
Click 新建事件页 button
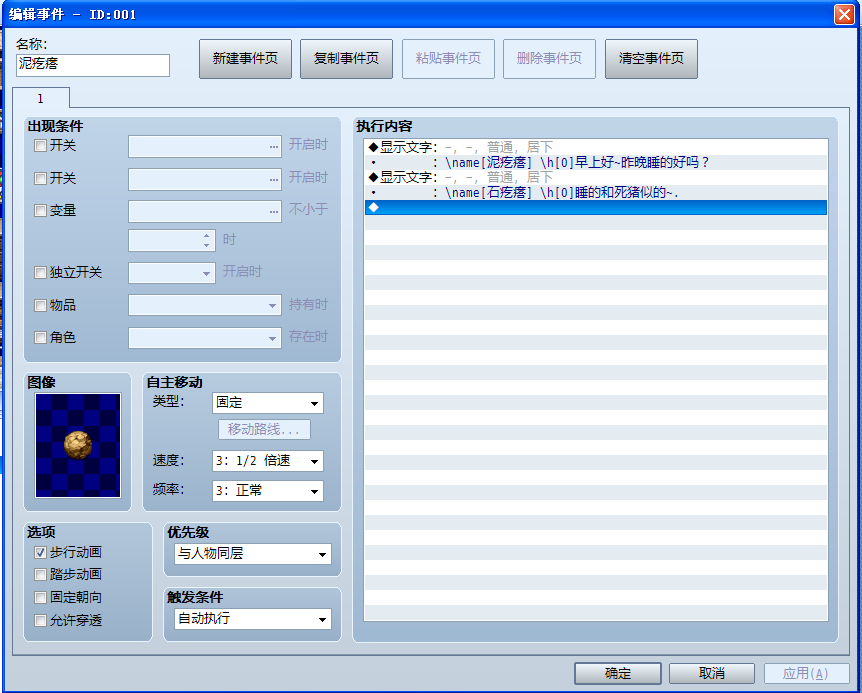(x=245, y=59)
